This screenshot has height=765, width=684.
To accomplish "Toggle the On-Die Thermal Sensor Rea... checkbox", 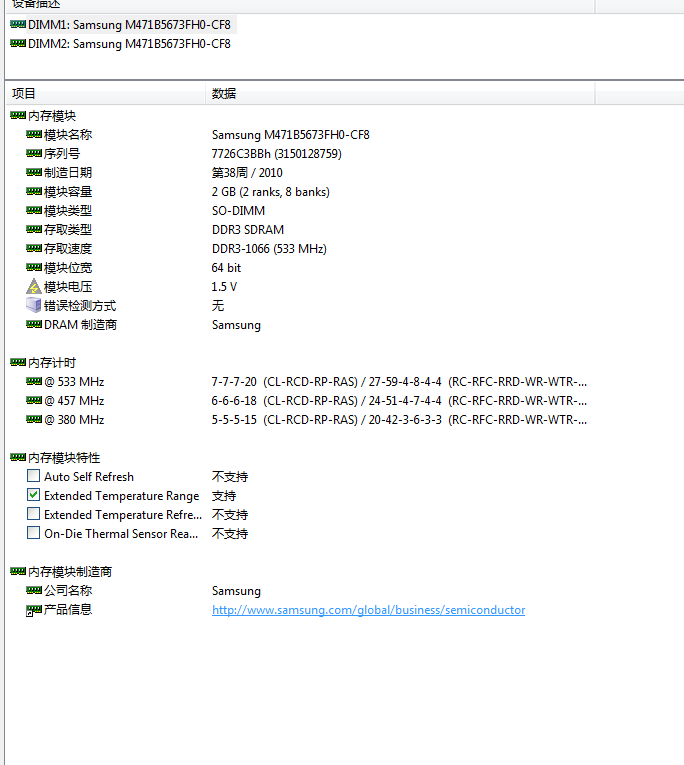I will (33, 533).
